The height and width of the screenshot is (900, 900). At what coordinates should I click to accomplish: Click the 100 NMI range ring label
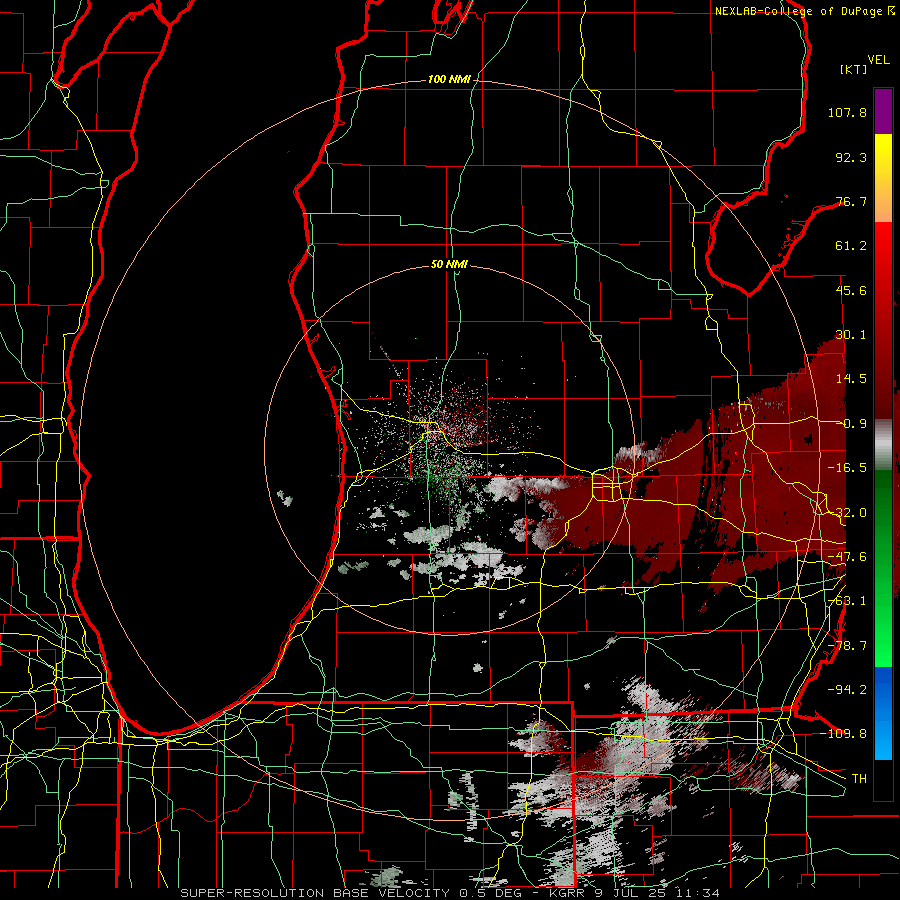point(449,79)
